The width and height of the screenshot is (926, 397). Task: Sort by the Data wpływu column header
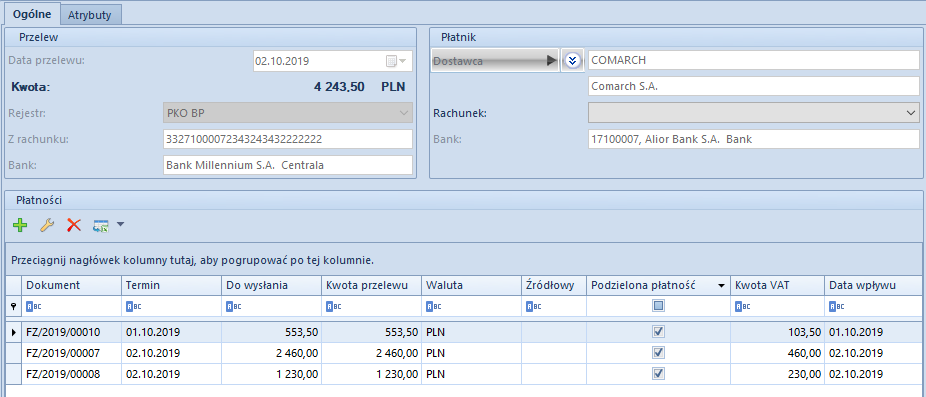click(x=873, y=286)
